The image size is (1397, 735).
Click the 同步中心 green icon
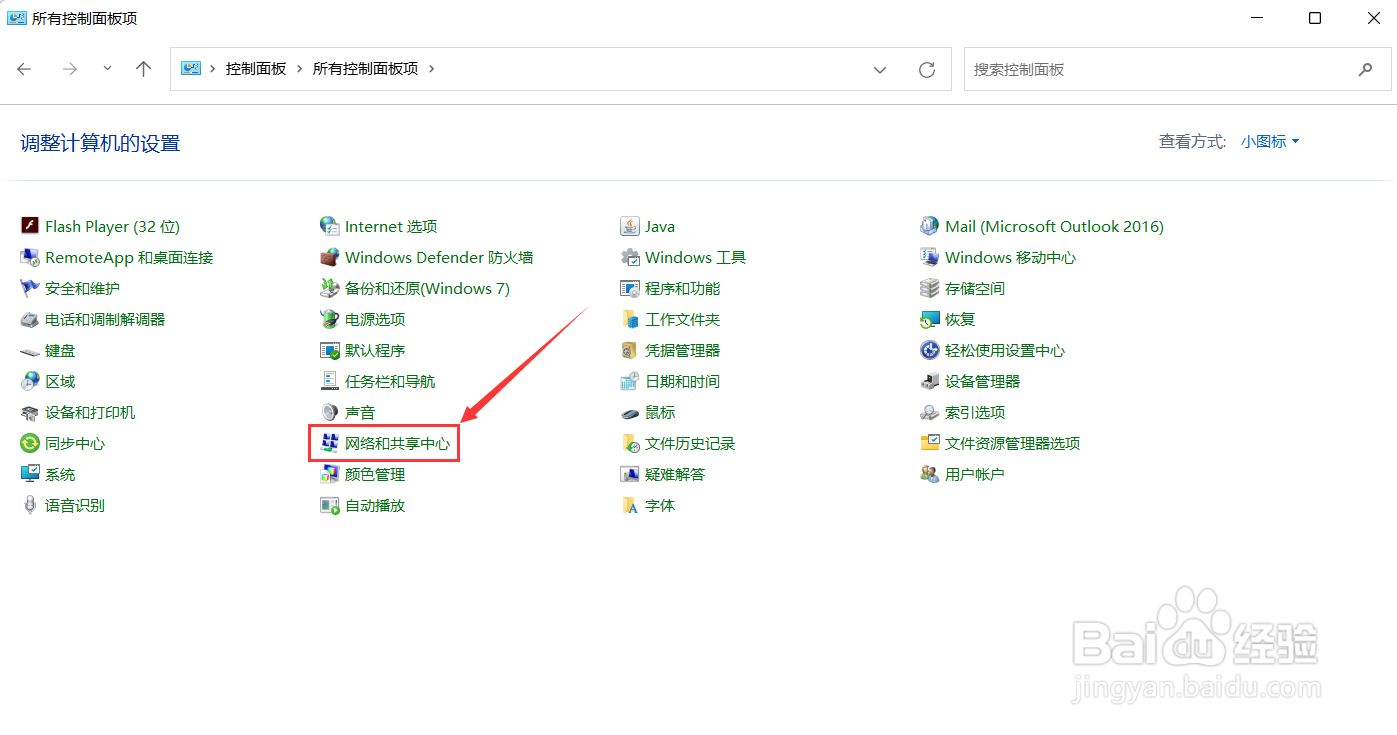click(x=30, y=444)
